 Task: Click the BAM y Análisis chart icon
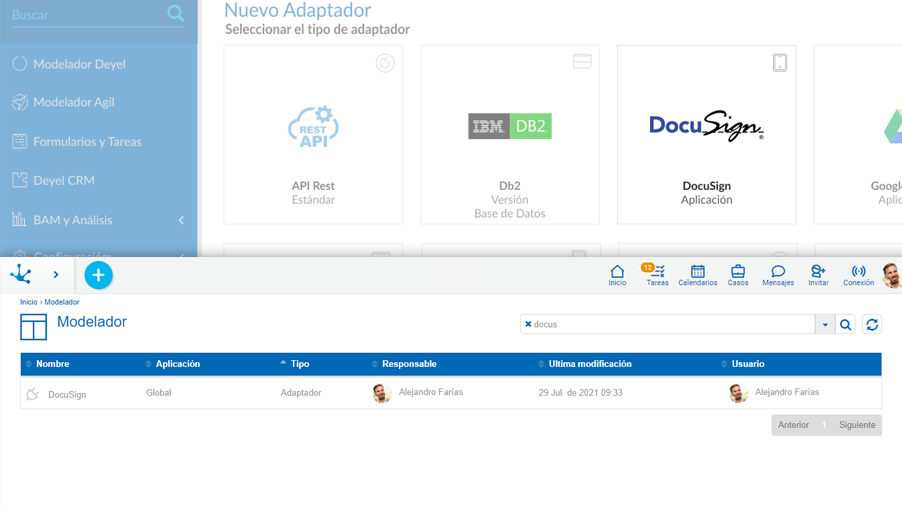[19, 219]
